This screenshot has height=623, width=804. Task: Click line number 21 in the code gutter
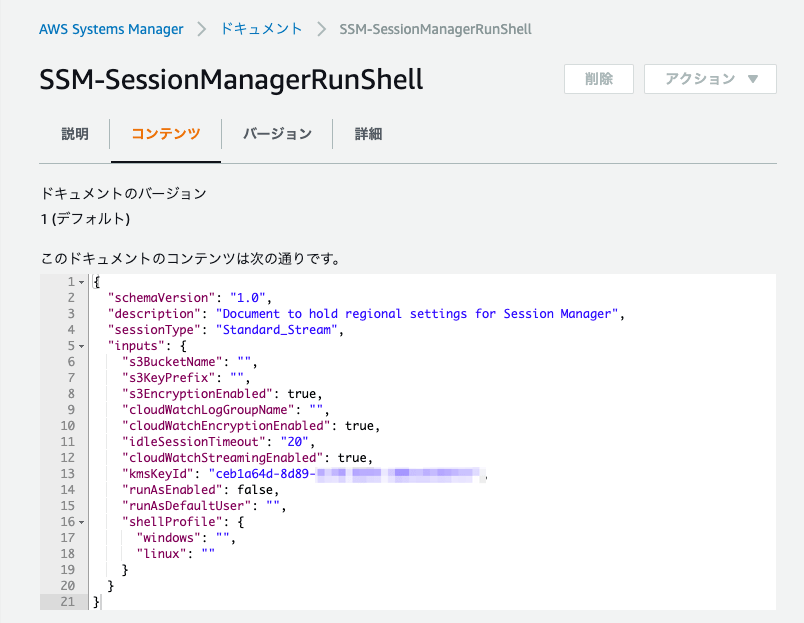[x=69, y=601]
